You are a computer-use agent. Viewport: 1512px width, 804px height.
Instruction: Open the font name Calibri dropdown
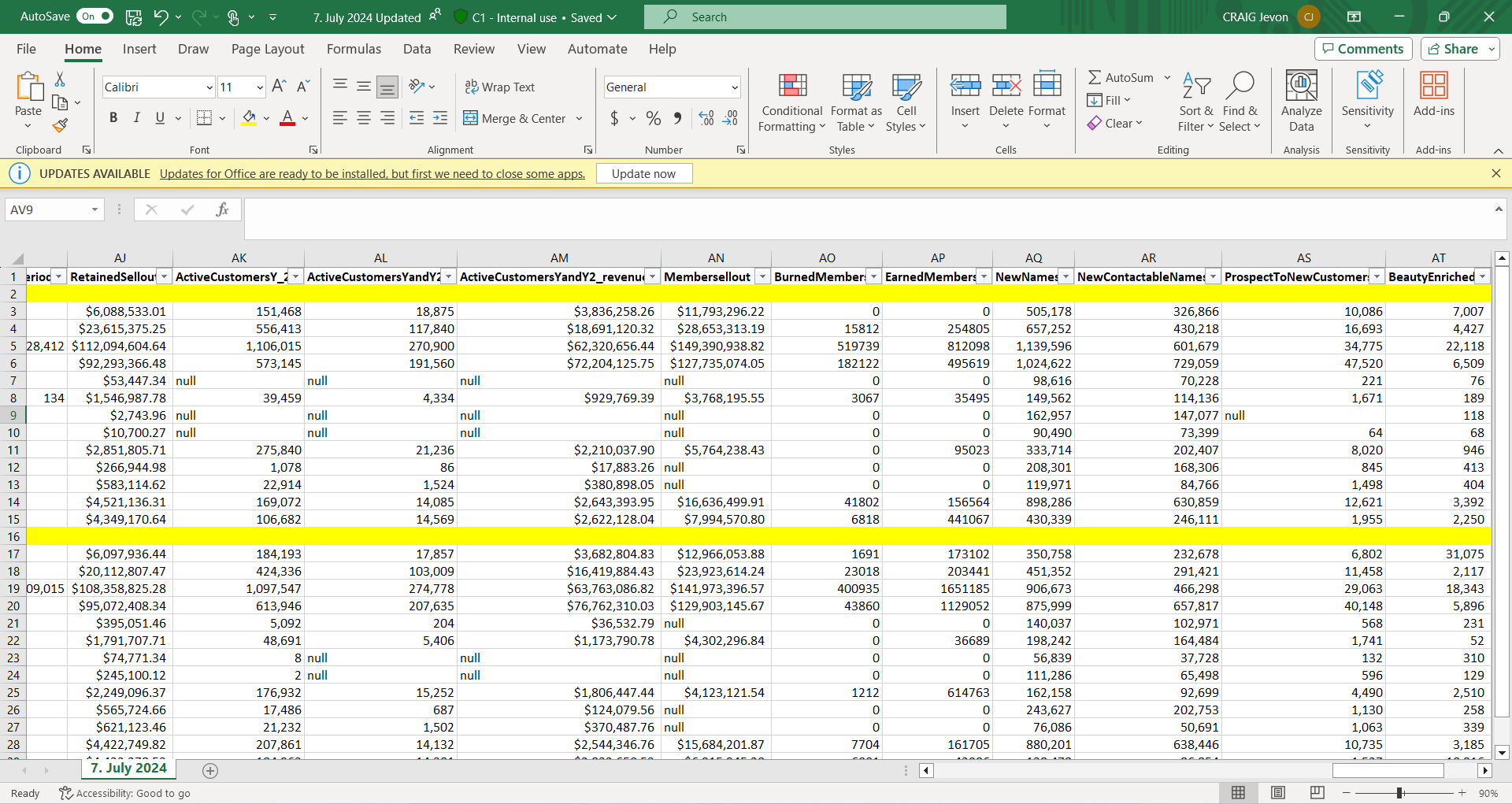pyautogui.click(x=209, y=87)
